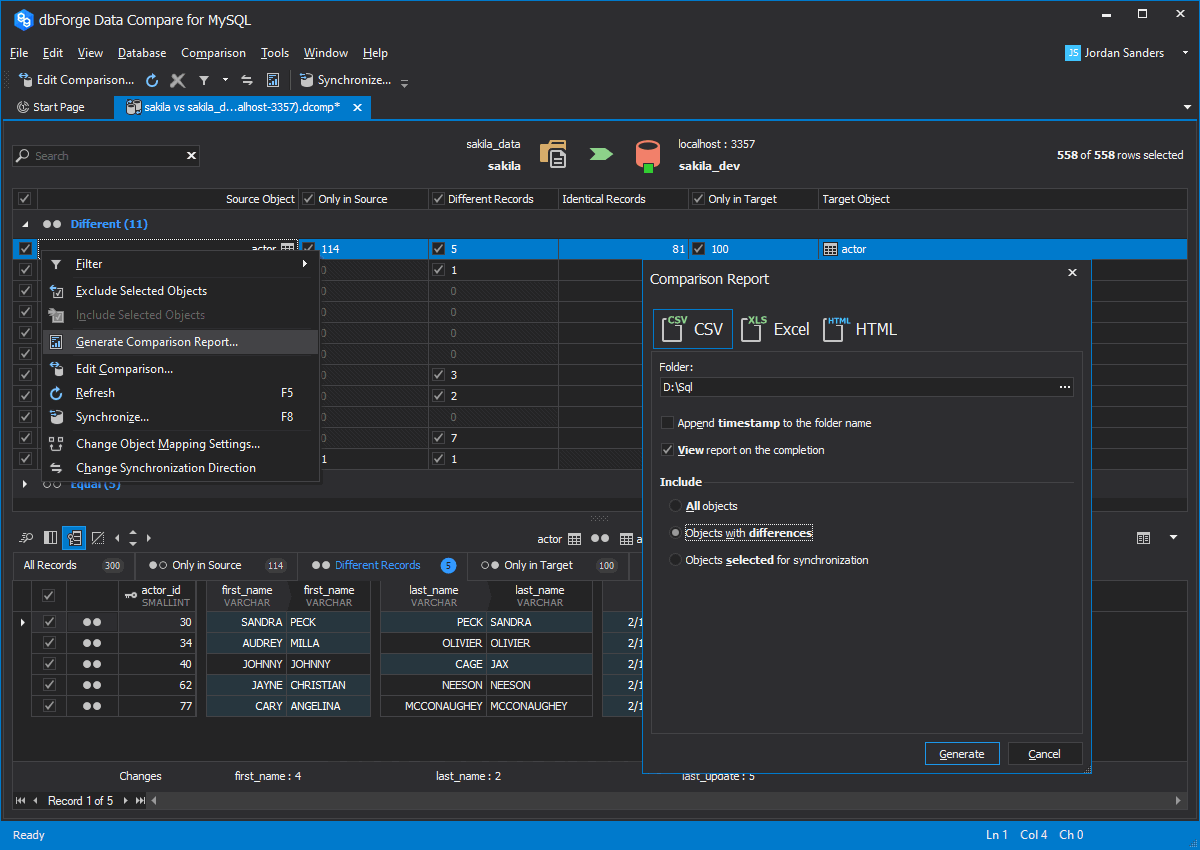Open the document tabs list dropdown
Image resolution: width=1200 pixels, height=850 pixels.
(1187, 107)
